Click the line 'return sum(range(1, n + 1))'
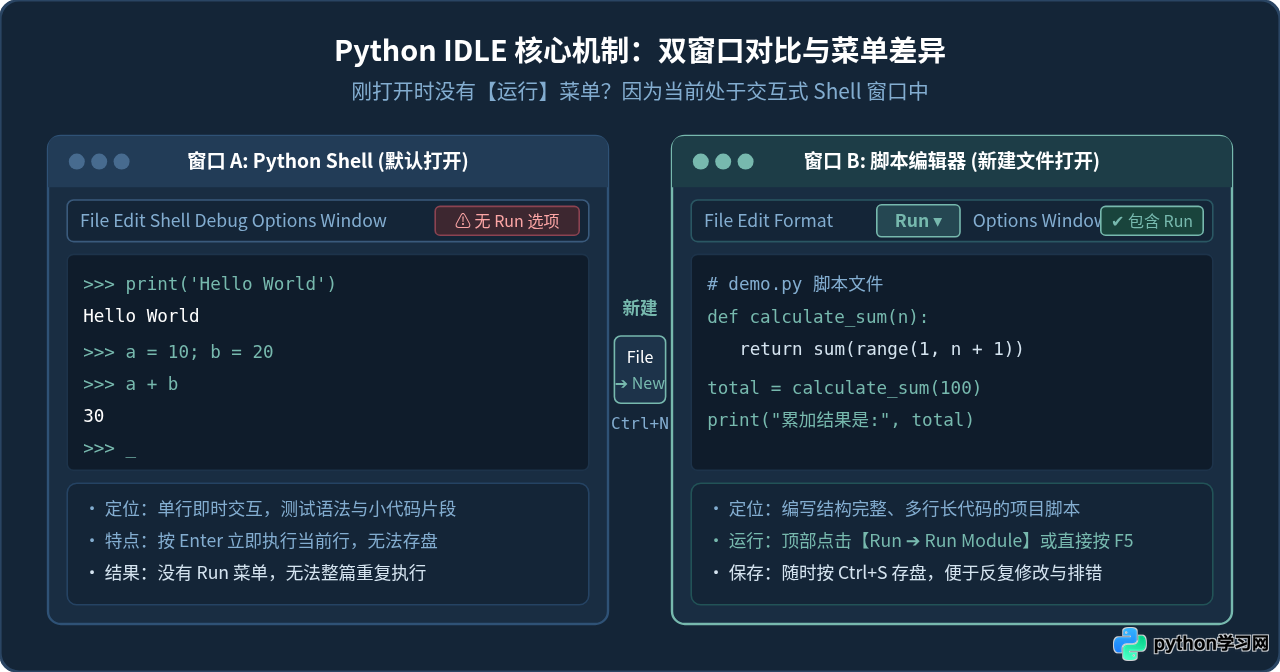This screenshot has width=1280, height=672. (x=882, y=349)
